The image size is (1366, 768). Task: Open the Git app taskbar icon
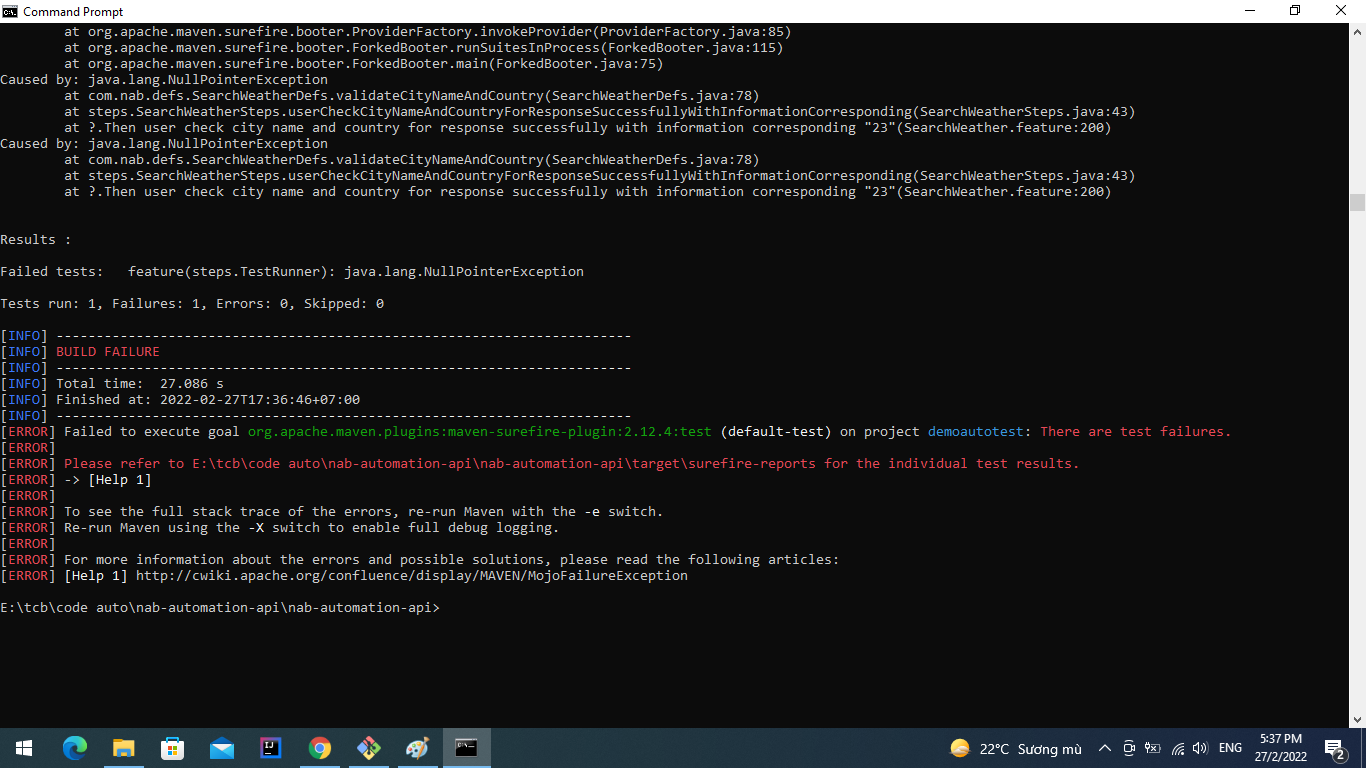pyautogui.click(x=368, y=748)
